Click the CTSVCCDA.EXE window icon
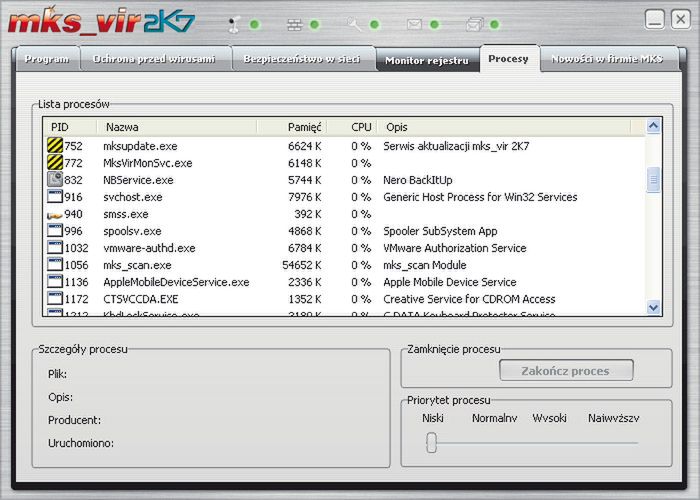The height and width of the screenshot is (500, 700). coord(55,298)
